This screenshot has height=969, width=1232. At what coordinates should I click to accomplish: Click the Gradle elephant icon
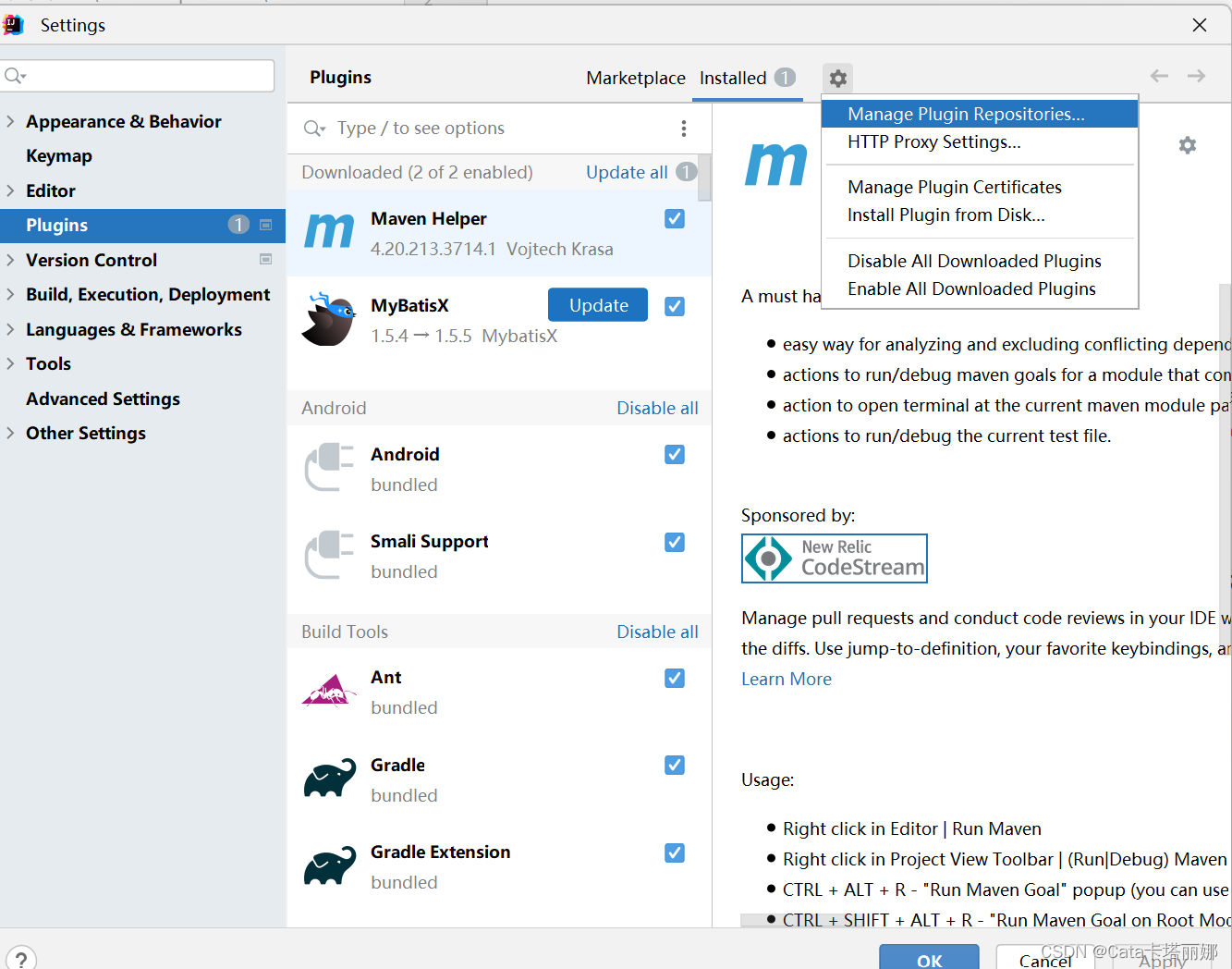click(329, 779)
